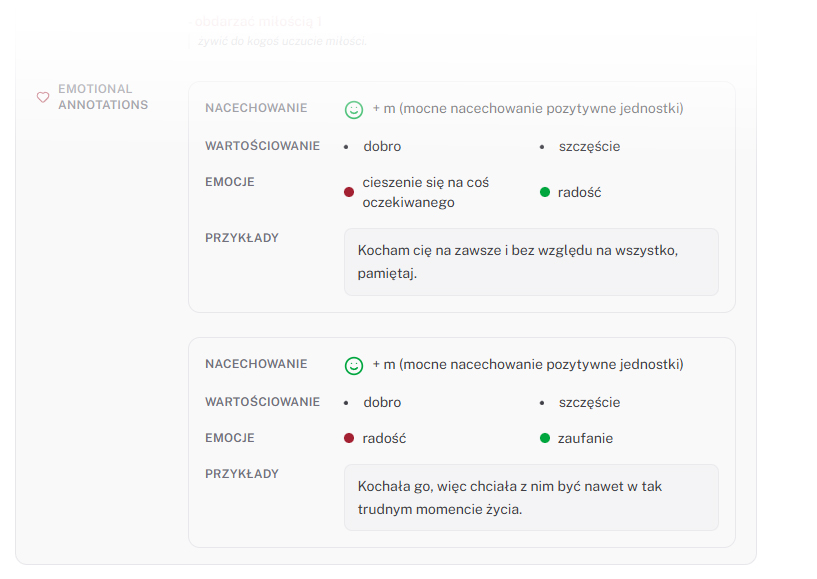Click the green smiley in second annotation card
This screenshot has width=817, height=579.
tap(354, 365)
